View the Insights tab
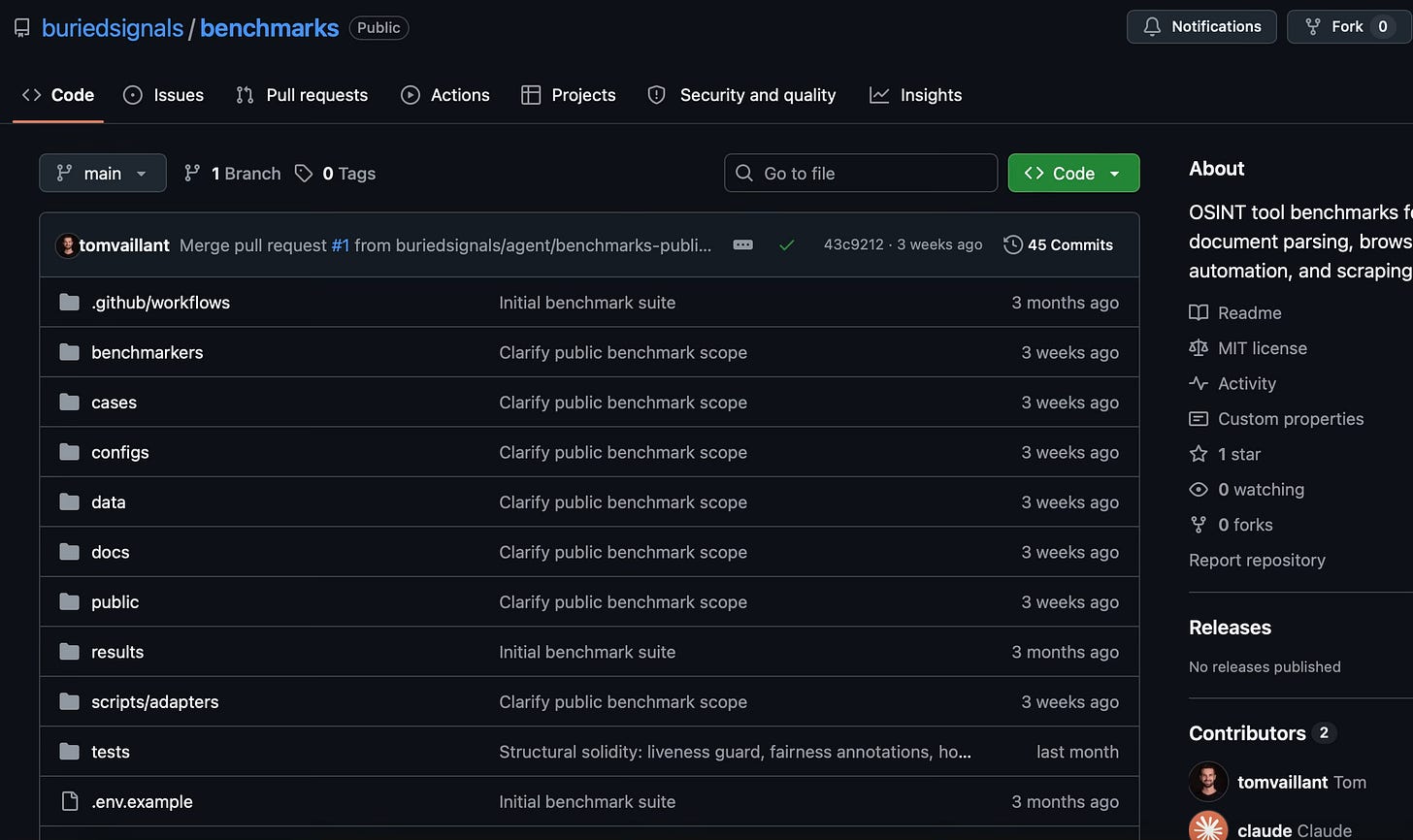Image resolution: width=1413 pixels, height=840 pixels. pyautogui.click(x=916, y=95)
